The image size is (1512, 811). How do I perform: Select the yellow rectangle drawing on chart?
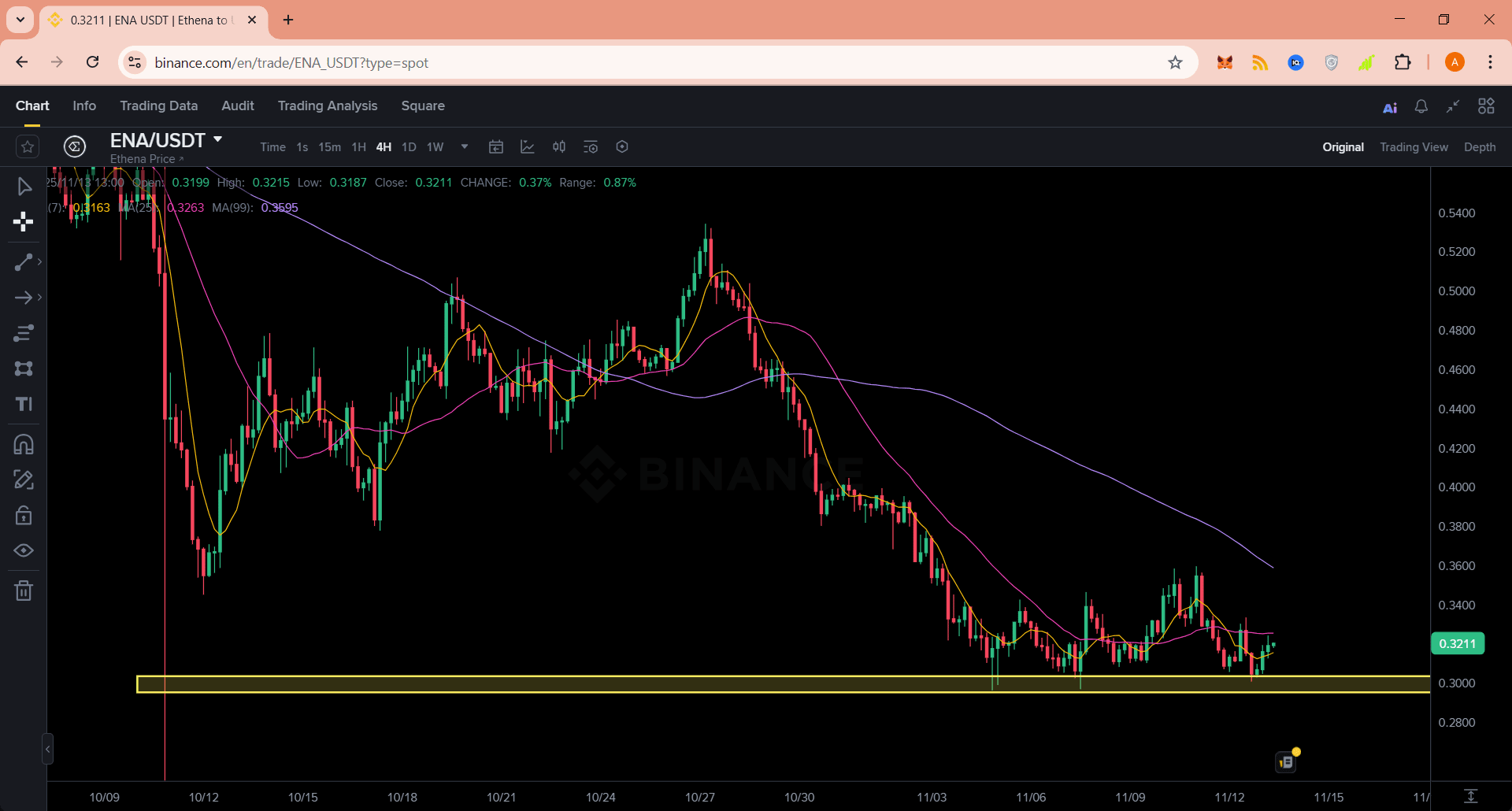tap(783, 684)
